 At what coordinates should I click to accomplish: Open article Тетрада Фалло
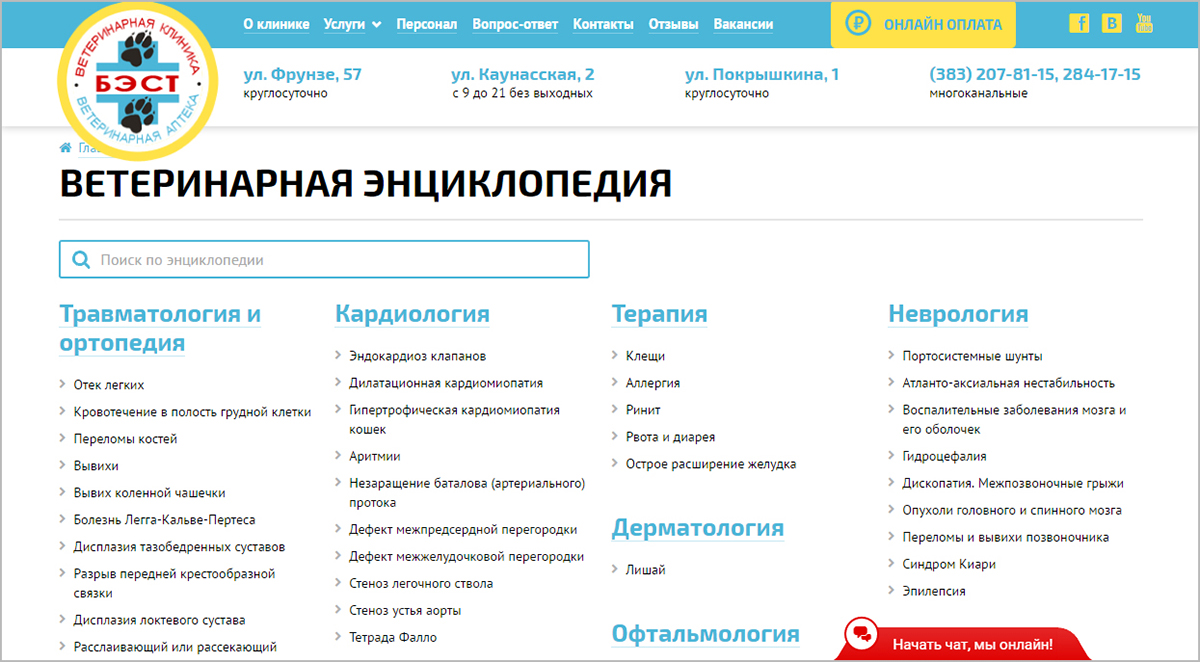point(393,638)
